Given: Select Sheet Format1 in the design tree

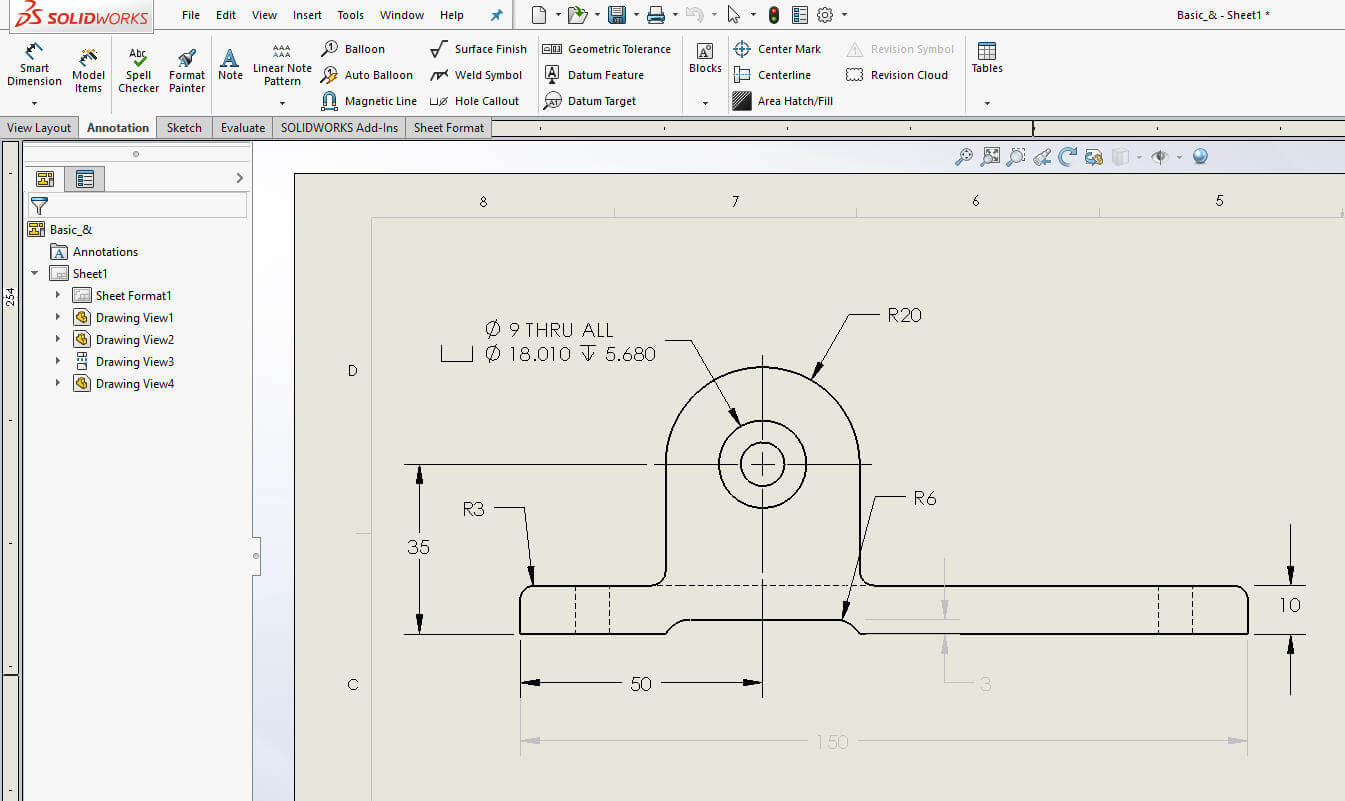Looking at the screenshot, I should click(x=133, y=295).
